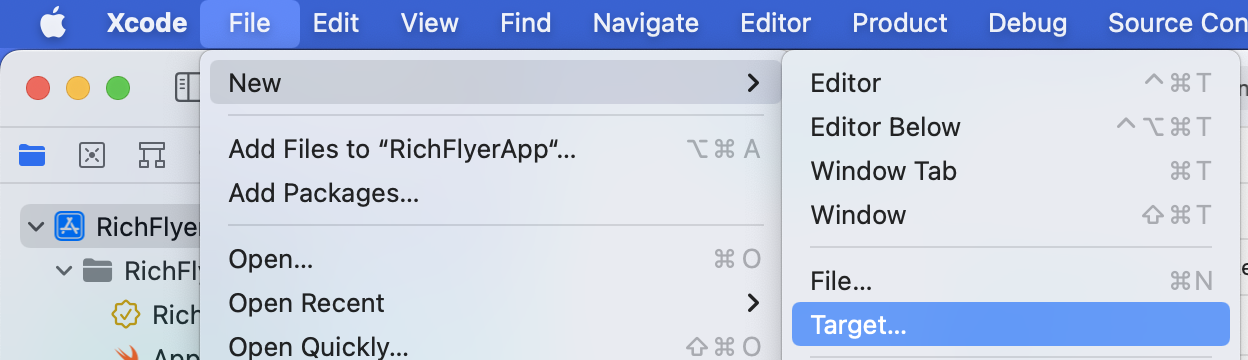Open the Product menu

pos(900,23)
